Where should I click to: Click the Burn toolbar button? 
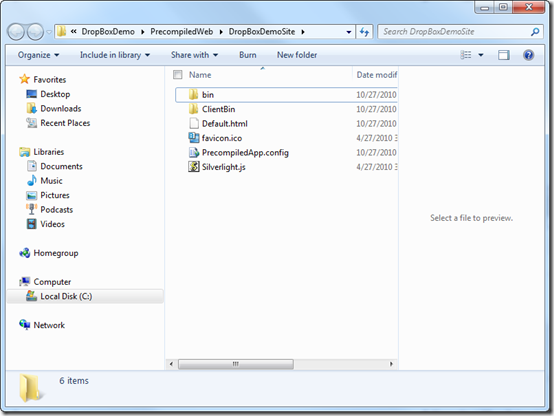pos(248,55)
